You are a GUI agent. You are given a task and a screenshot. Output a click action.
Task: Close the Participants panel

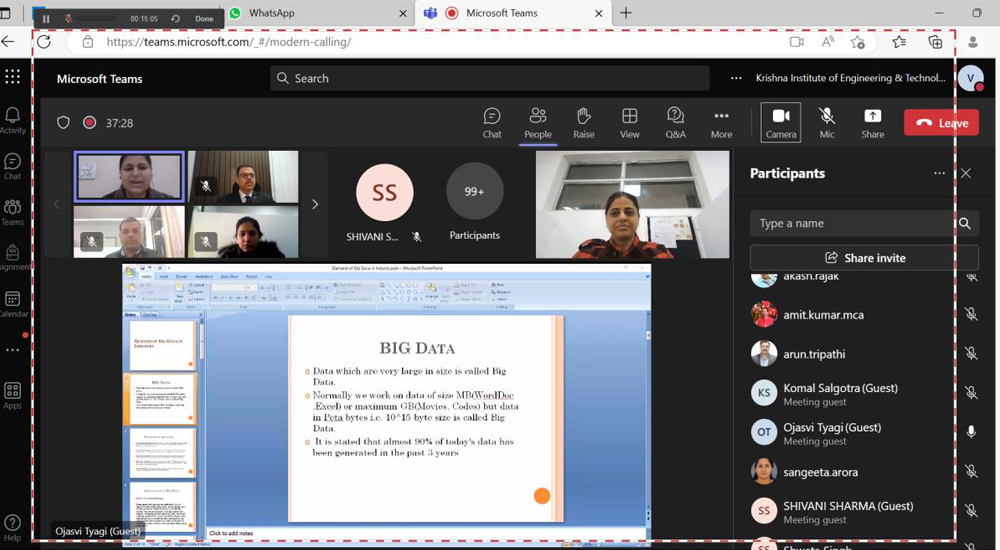point(966,173)
